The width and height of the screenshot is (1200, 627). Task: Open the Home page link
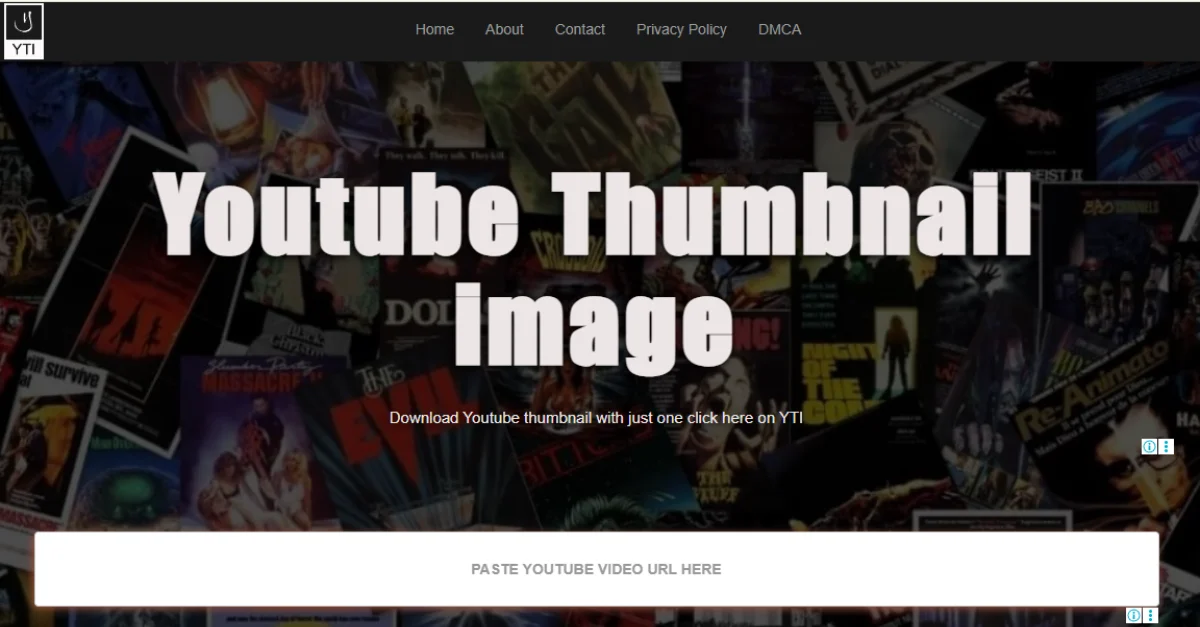coord(434,30)
